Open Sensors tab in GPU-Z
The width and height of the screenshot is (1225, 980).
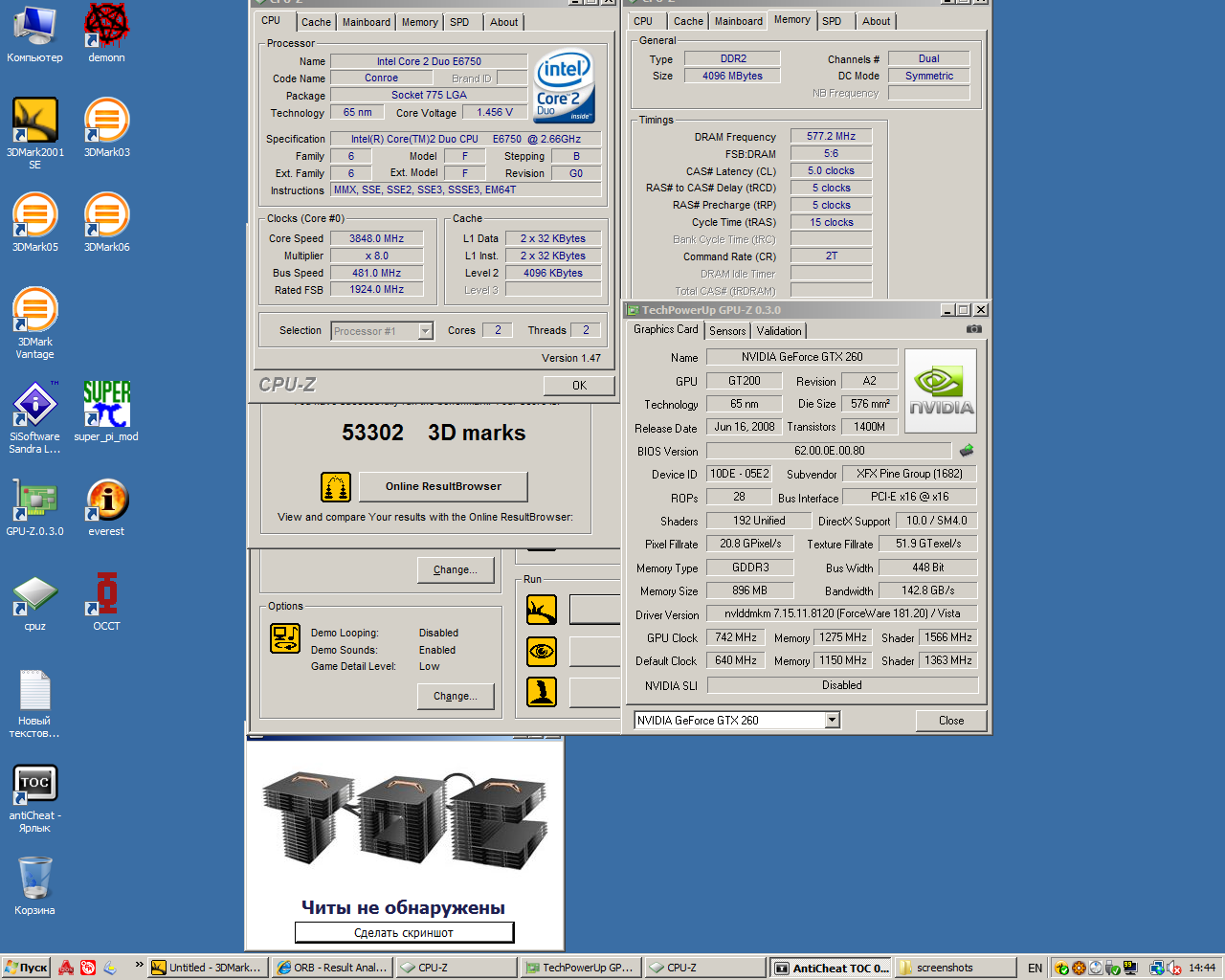pyautogui.click(x=727, y=331)
